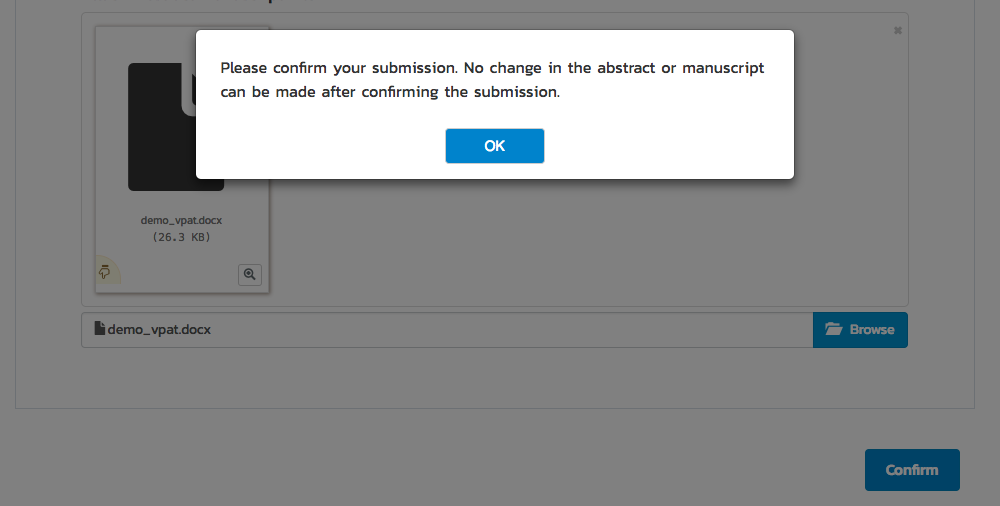Click the Browse label text
Image resolution: width=1000 pixels, height=506 pixels.
872,330
